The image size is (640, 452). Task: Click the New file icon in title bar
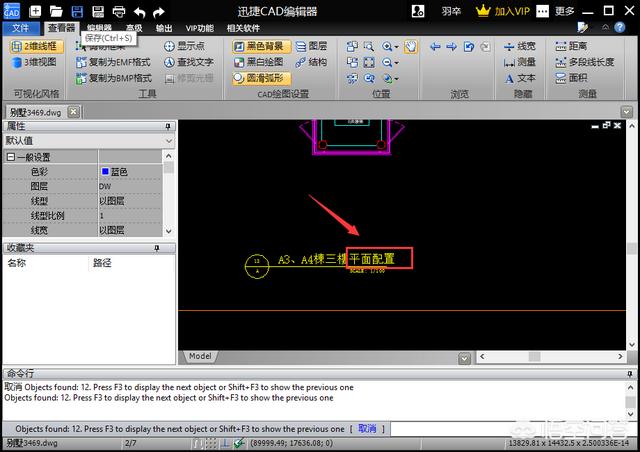(35, 11)
